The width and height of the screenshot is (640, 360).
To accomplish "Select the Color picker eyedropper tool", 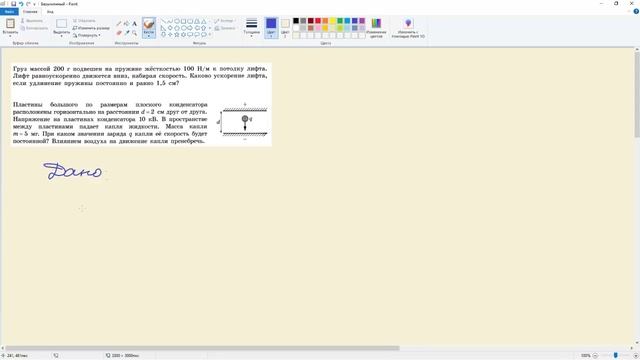I will click(x=127, y=33).
